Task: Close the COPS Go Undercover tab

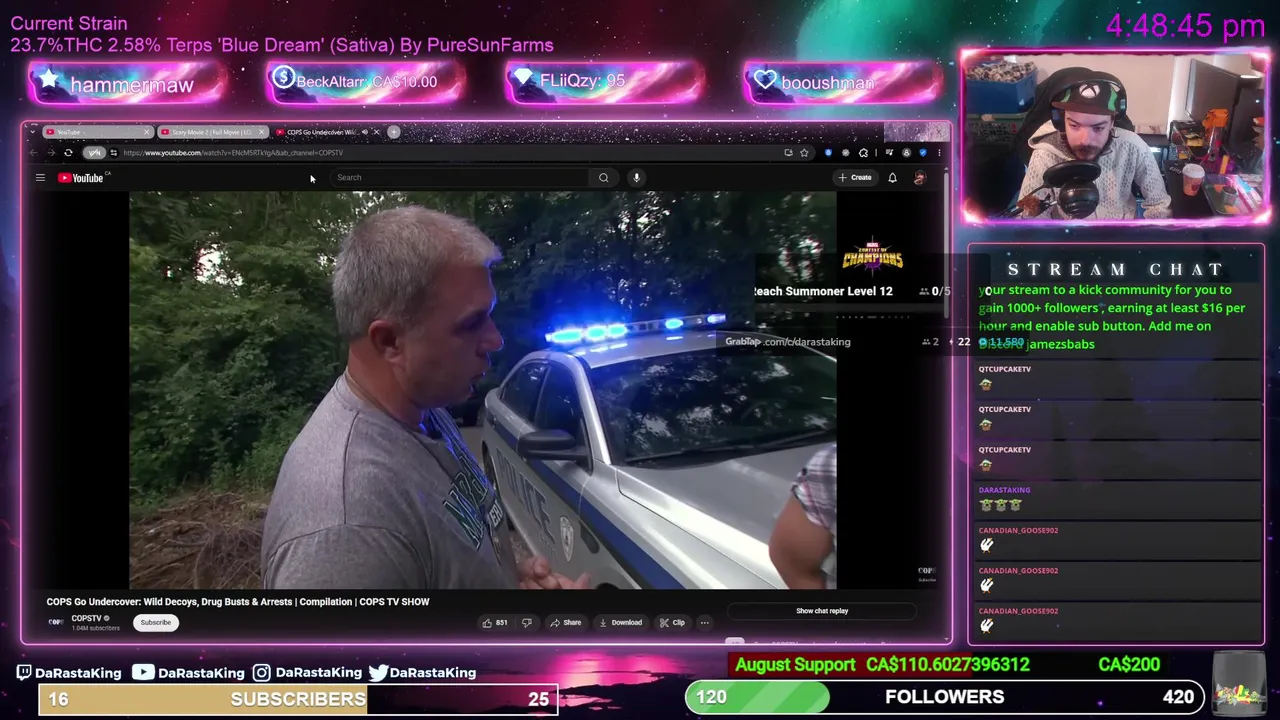Action: [x=376, y=132]
